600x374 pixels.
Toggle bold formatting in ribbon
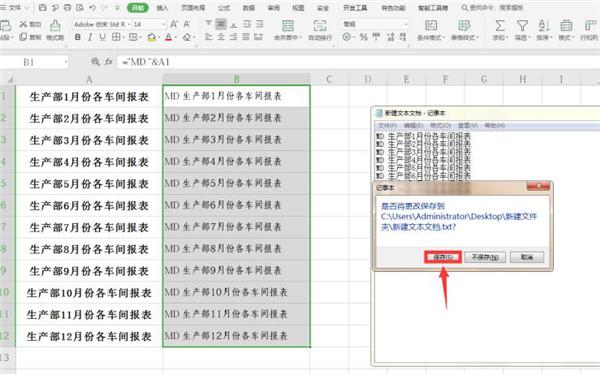point(78,38)
